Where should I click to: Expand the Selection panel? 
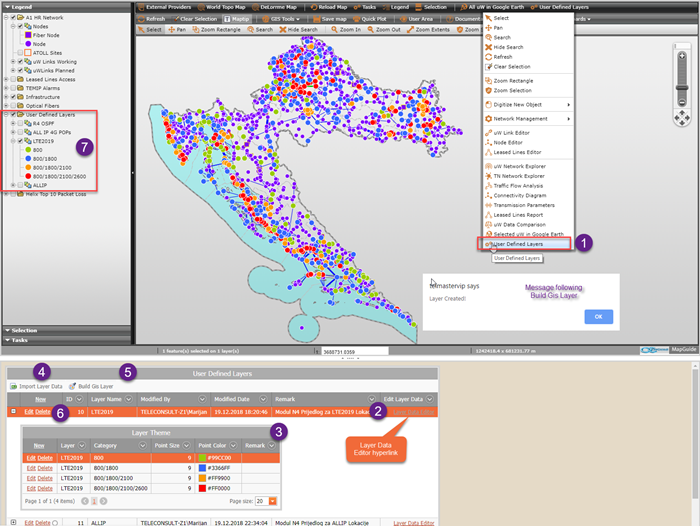67,330
